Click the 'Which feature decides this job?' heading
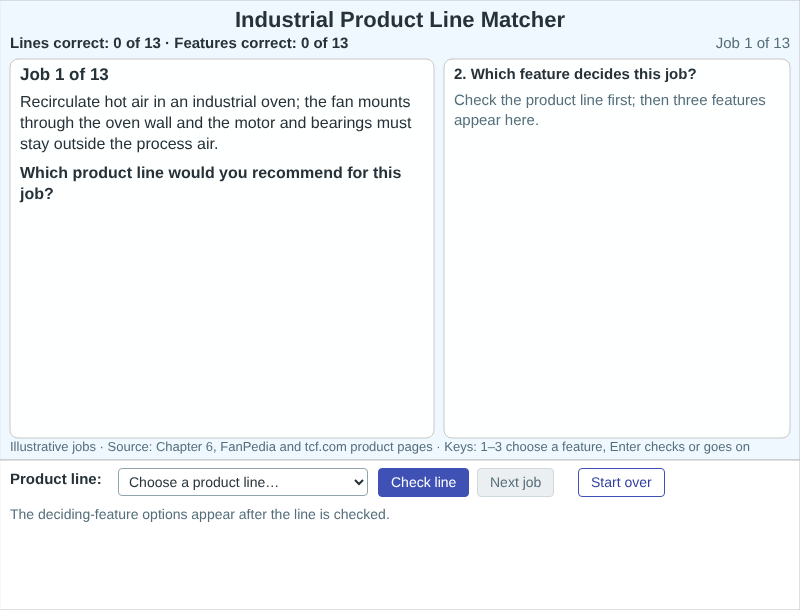Image resolution: width=800 pixels, height=612 pixels. click(575, 74)
